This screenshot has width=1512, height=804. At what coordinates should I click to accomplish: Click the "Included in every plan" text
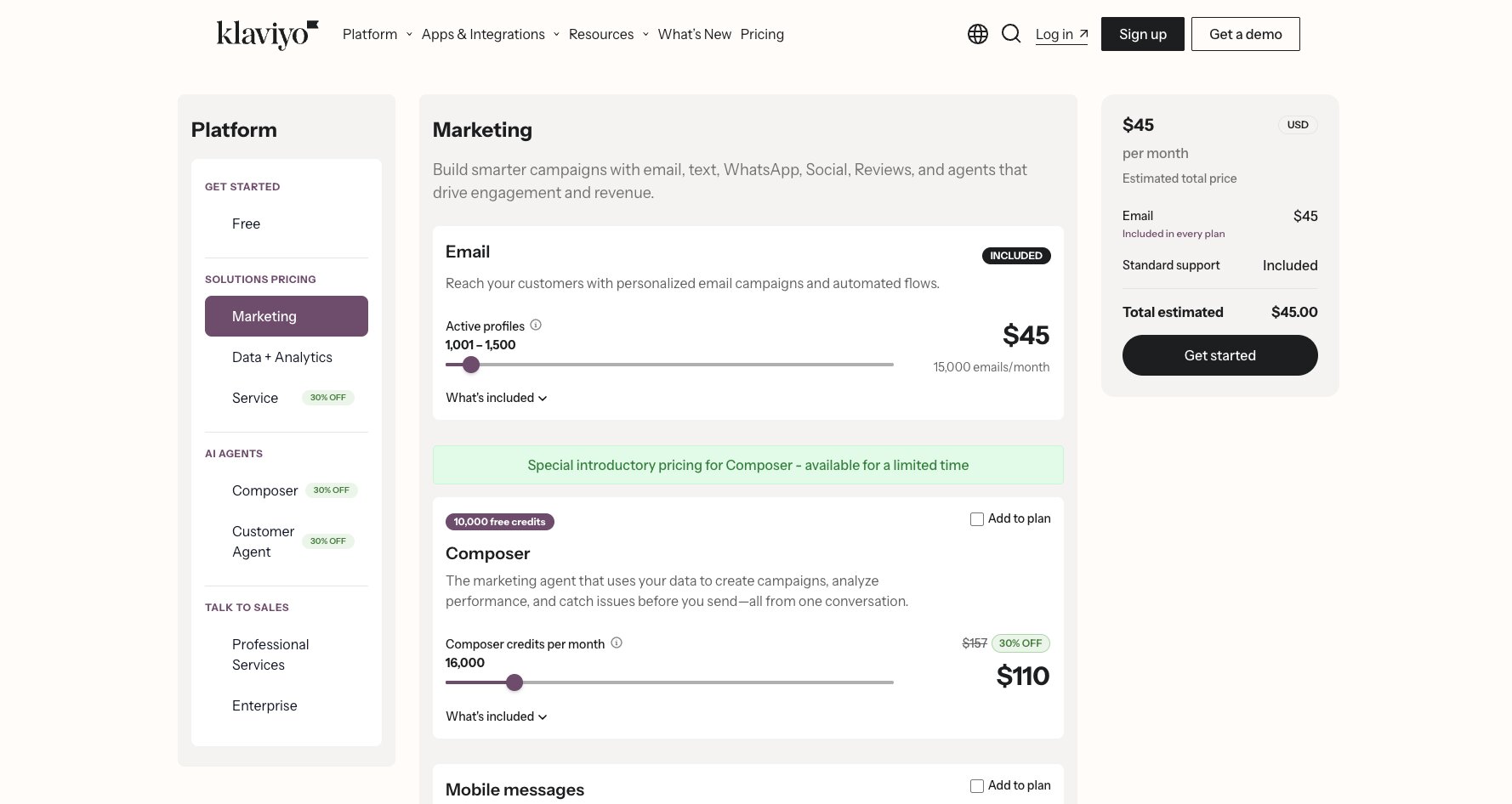pos(1174,234)
